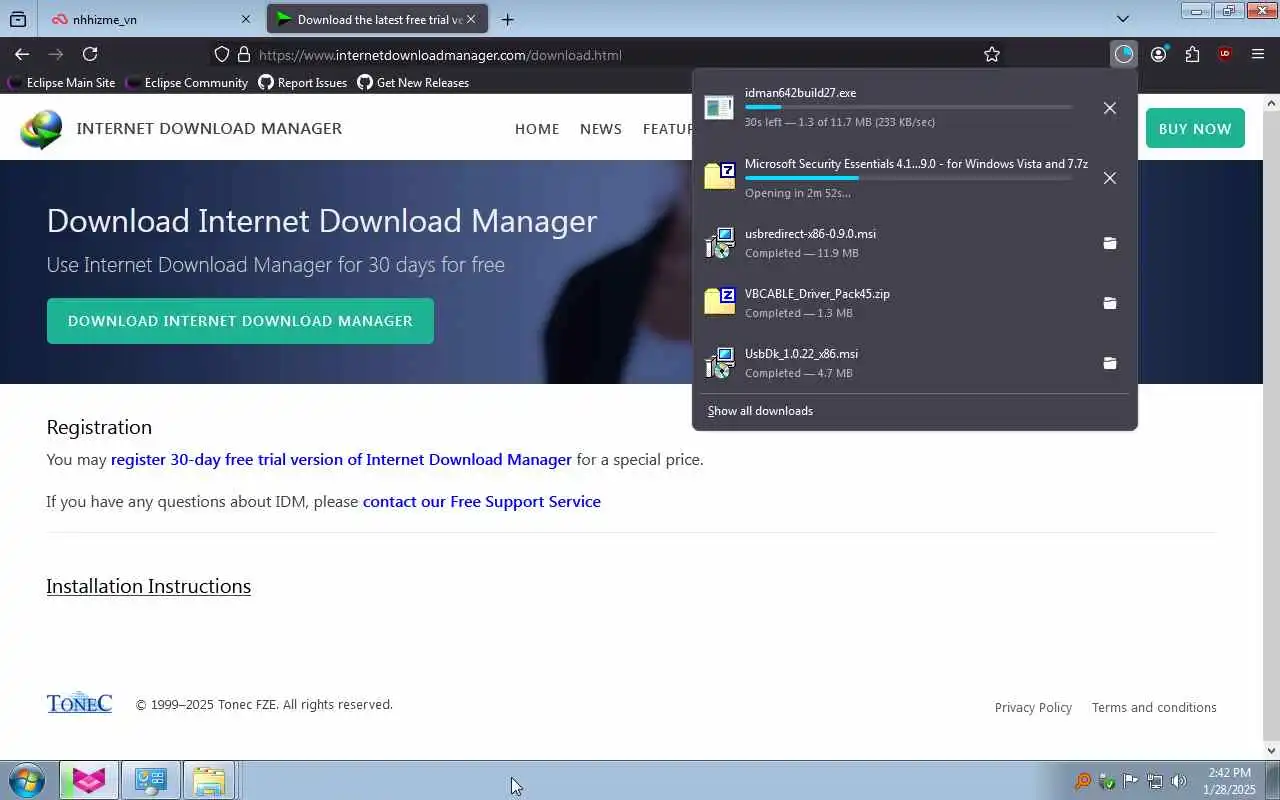Bookmark this page with the star
The height and width of the screenshot is (800, 1280).
click(x=991, y=54)
